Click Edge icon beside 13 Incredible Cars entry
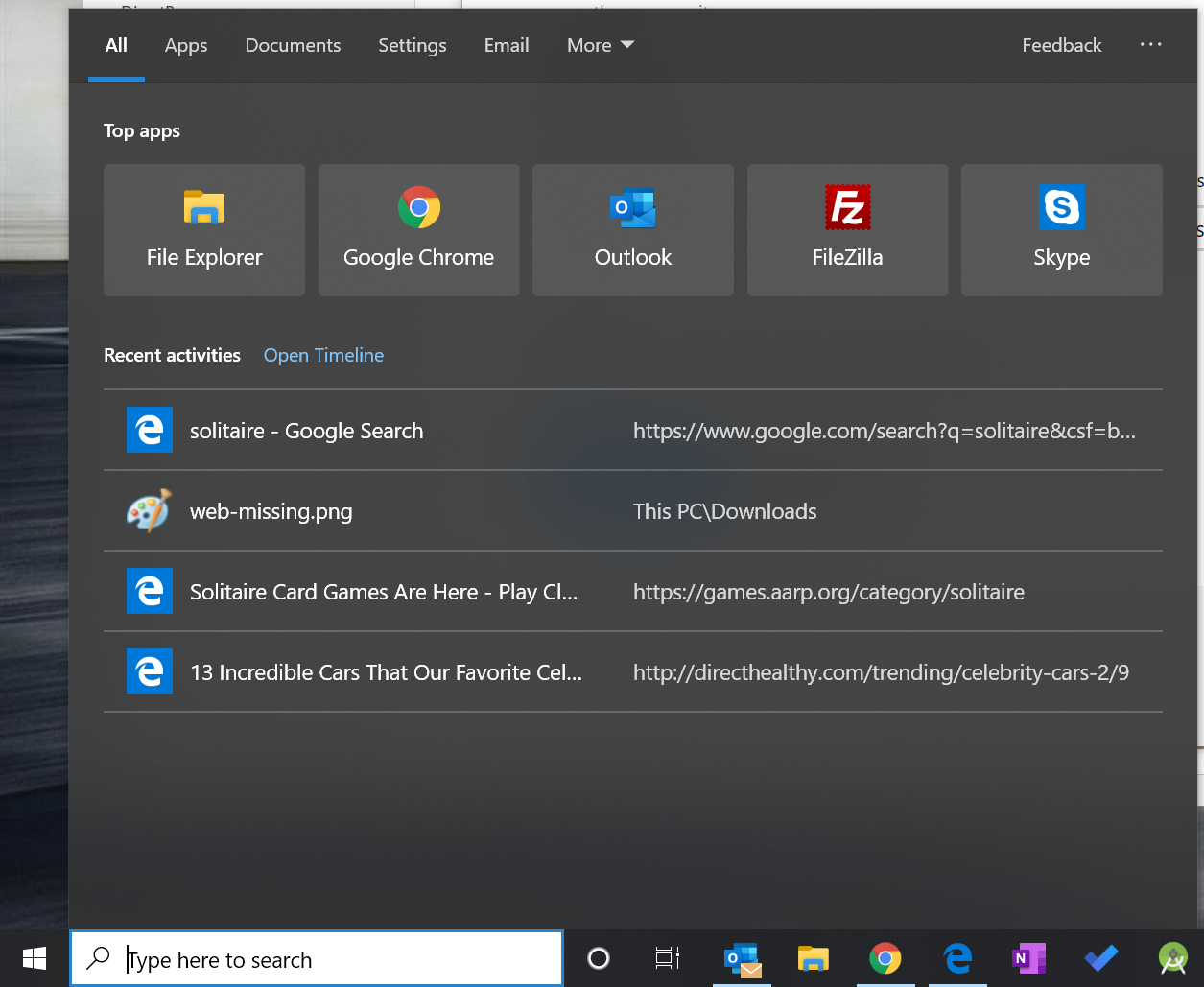Viewport: 1204px width, 987px height. (x=150, y=671)
